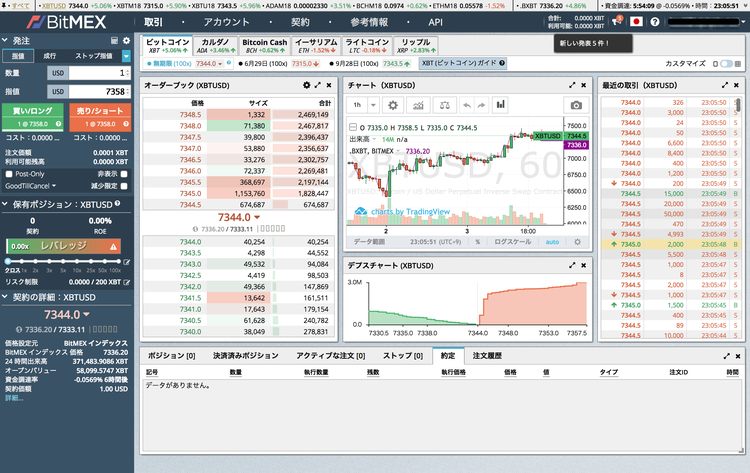Open the 参考情報 menu
The image size is (750, 473).
click(x=369, y=22)
